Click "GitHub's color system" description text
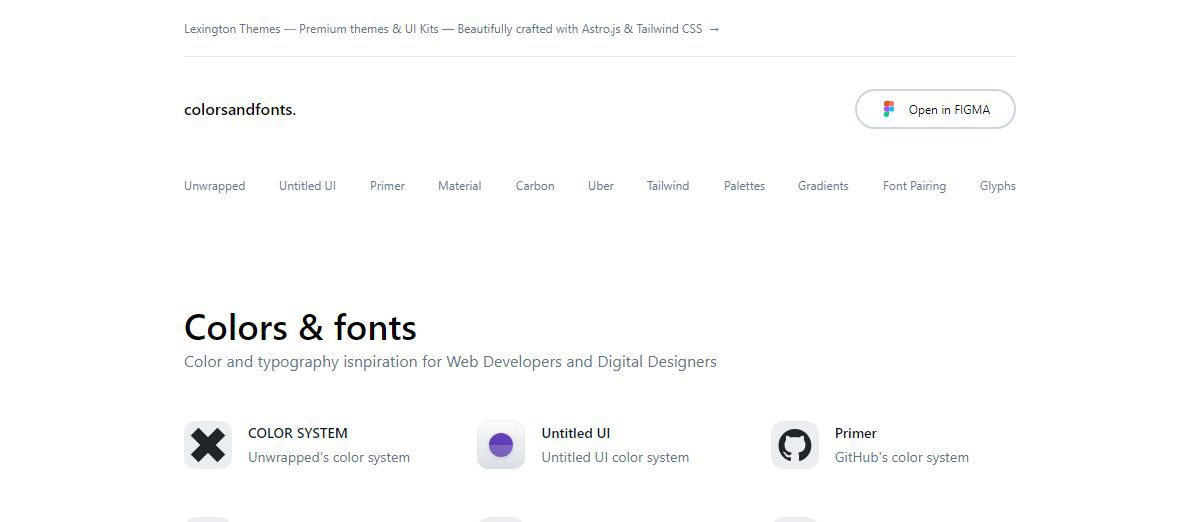Screen dimensions: 1200x522 tap(902, 457)
